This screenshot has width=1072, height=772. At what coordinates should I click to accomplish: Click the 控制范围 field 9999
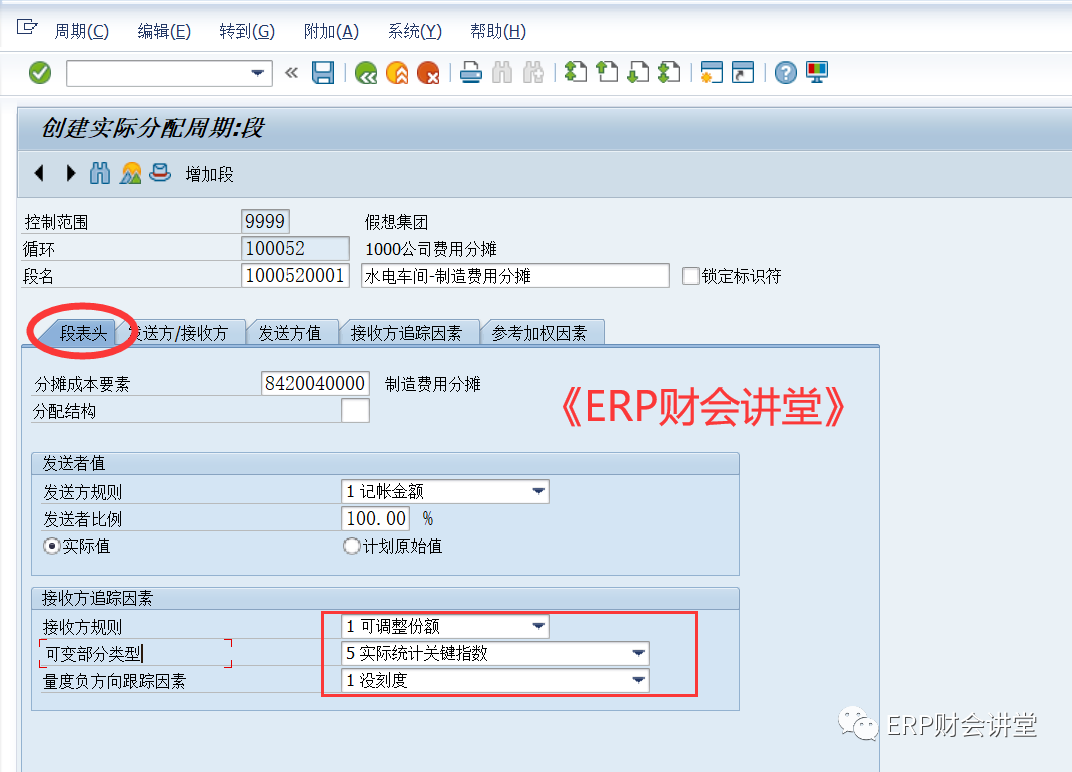coord(265,222)
